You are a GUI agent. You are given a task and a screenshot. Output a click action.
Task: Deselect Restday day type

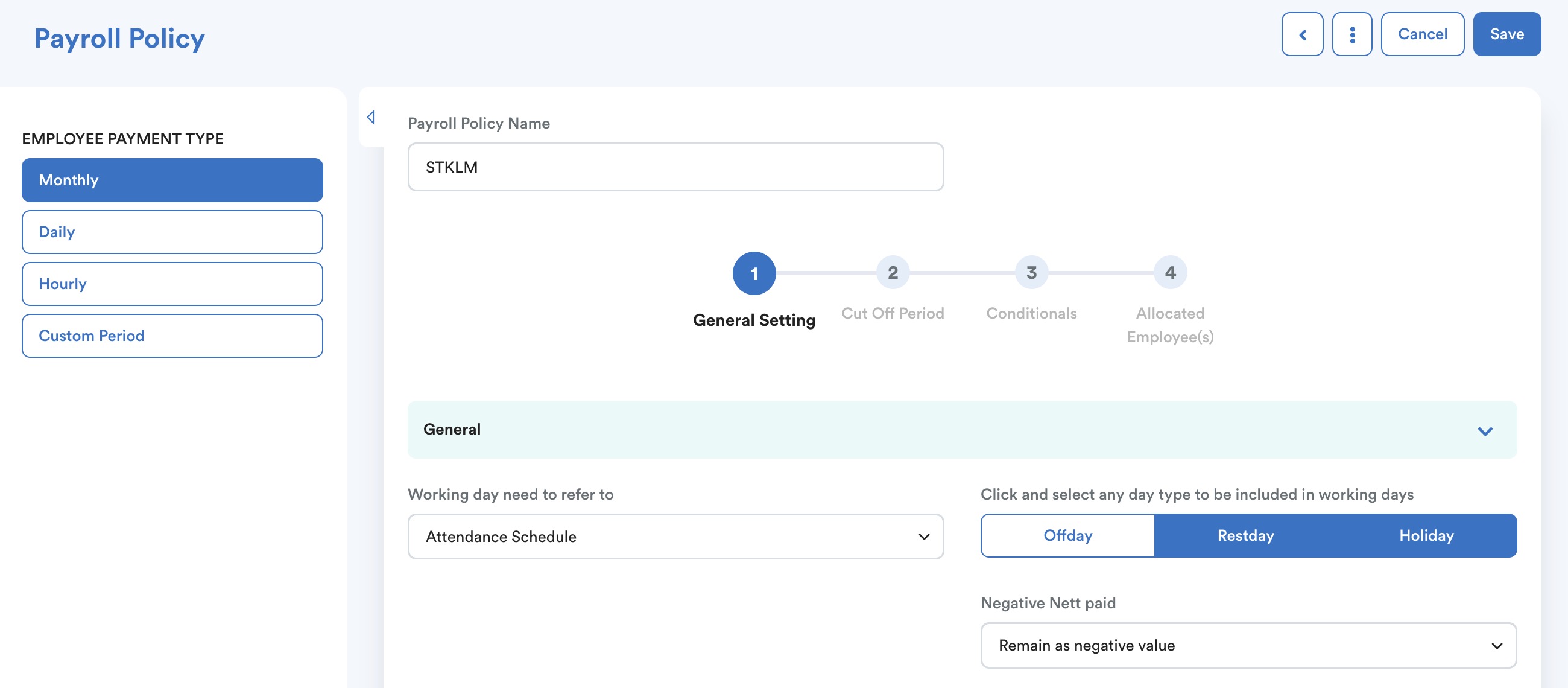point(1245,535)
